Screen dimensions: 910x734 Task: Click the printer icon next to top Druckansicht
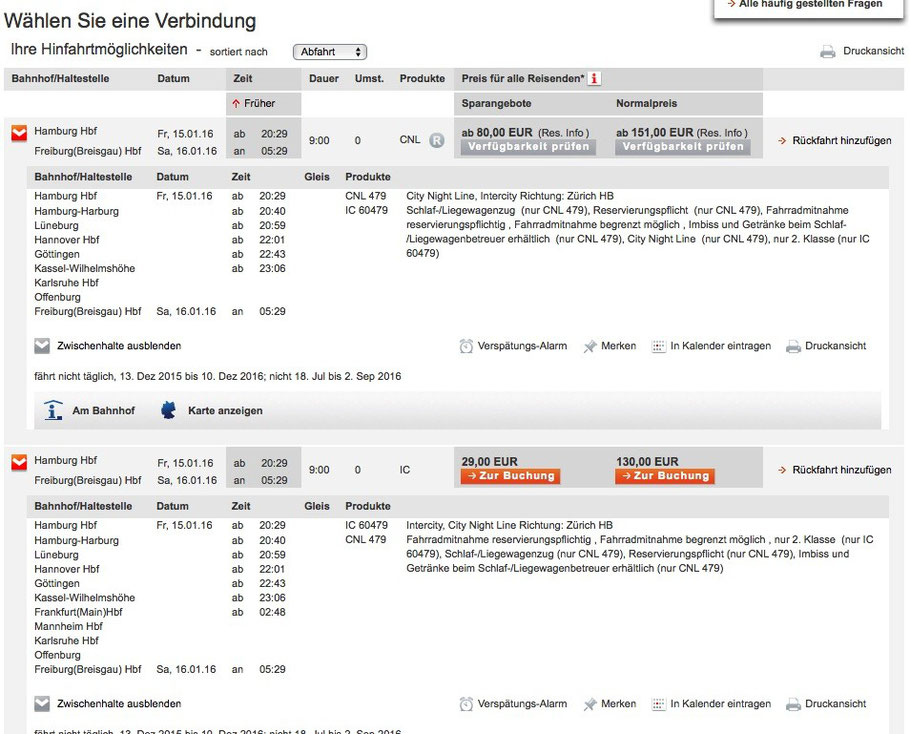(x=828, y=52)
